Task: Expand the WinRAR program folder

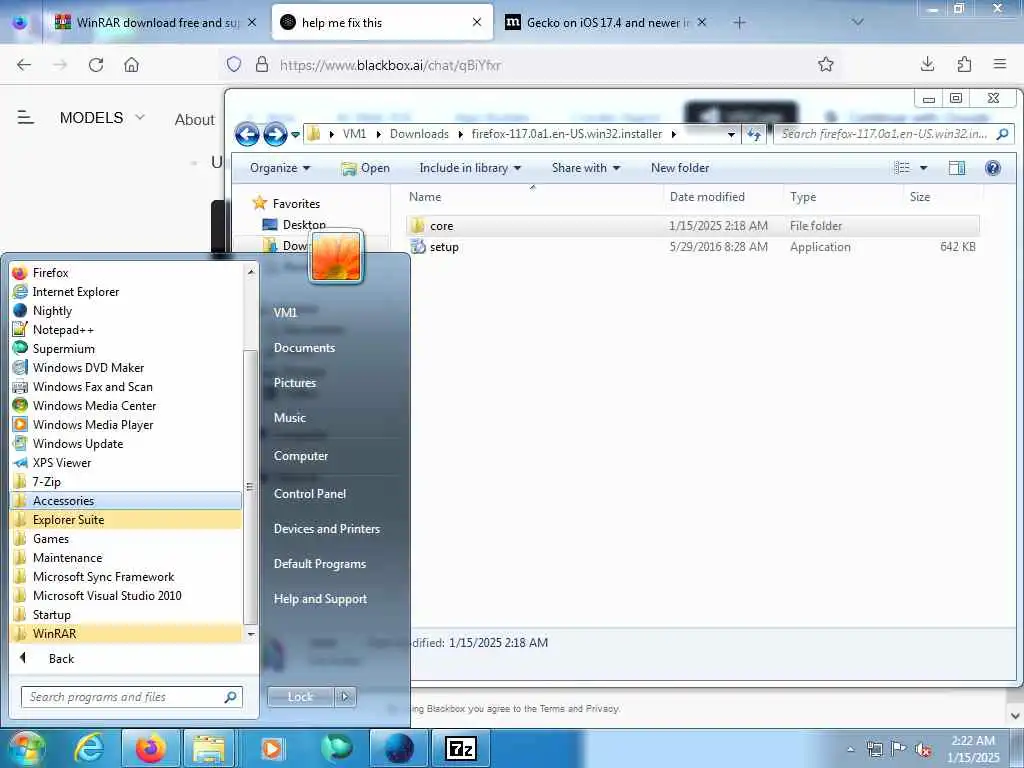Action: click(125, 633)
